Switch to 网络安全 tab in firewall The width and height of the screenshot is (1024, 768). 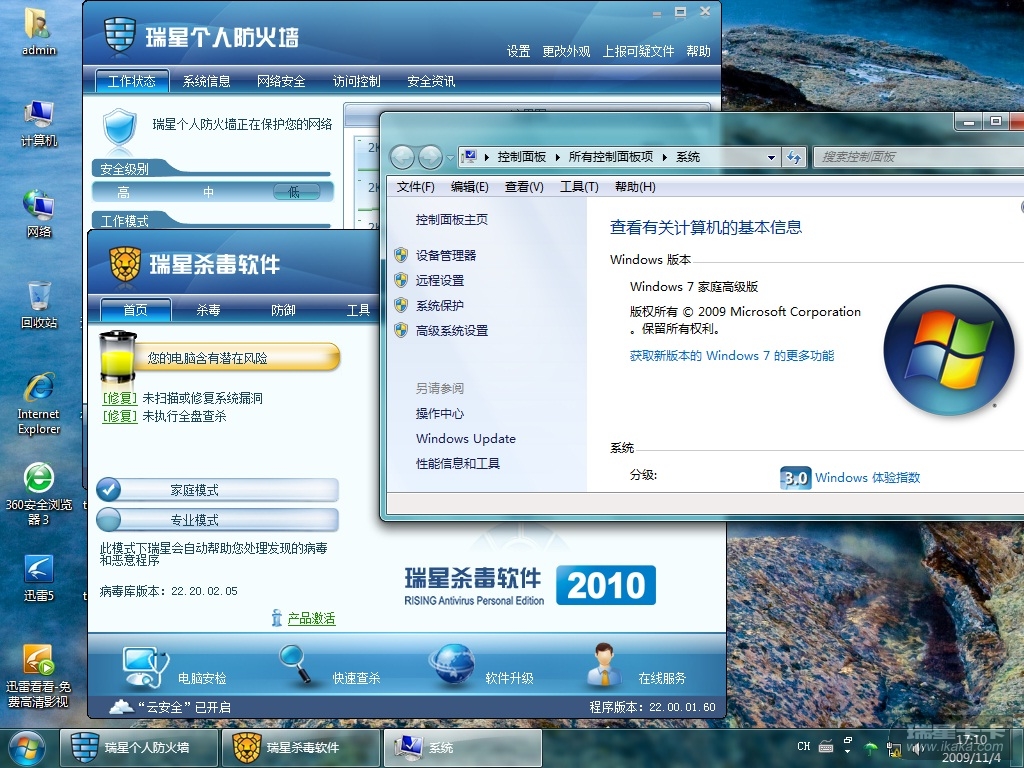(x=281, y=81)
